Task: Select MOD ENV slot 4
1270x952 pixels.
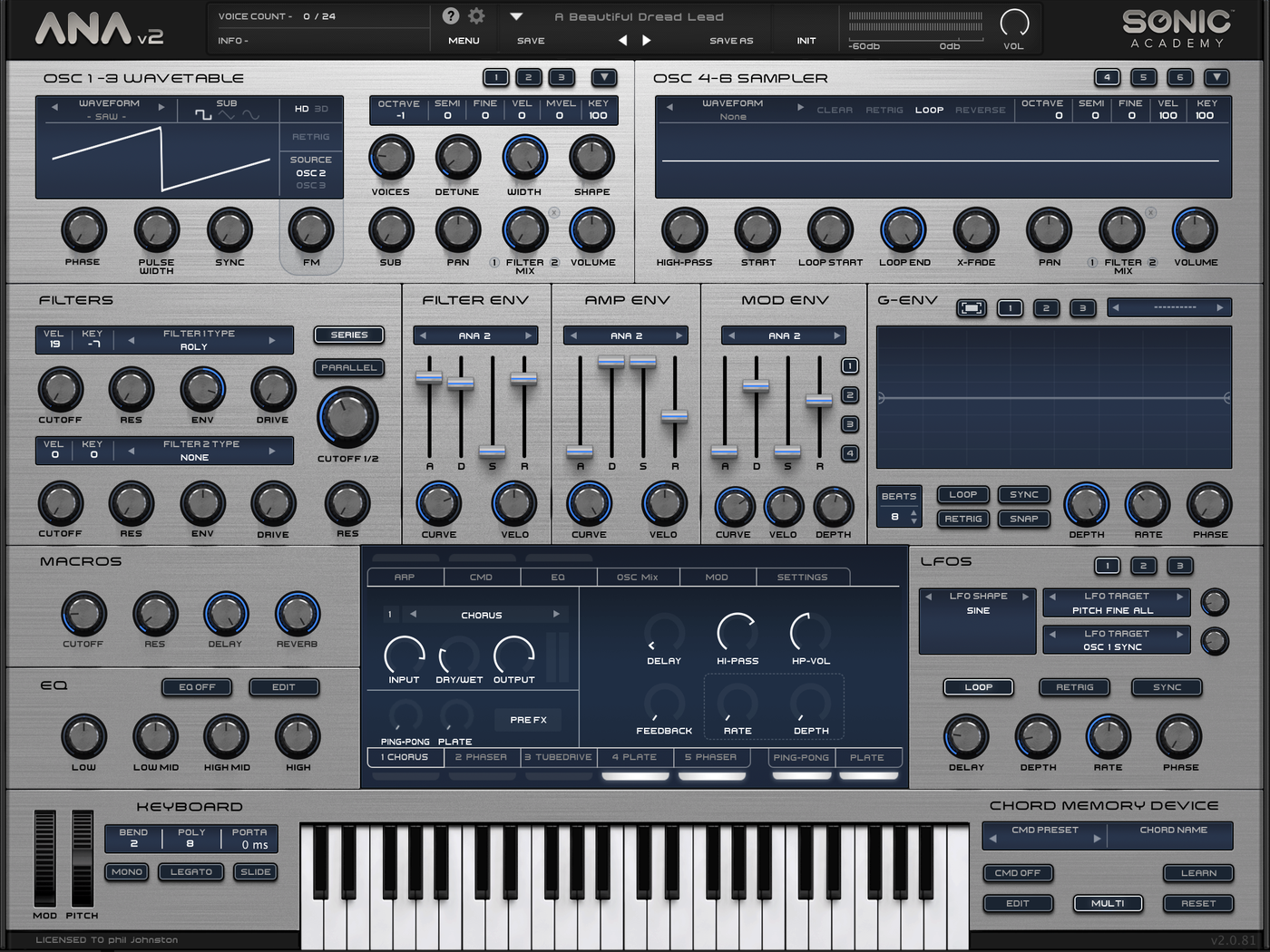Action: 850,453
